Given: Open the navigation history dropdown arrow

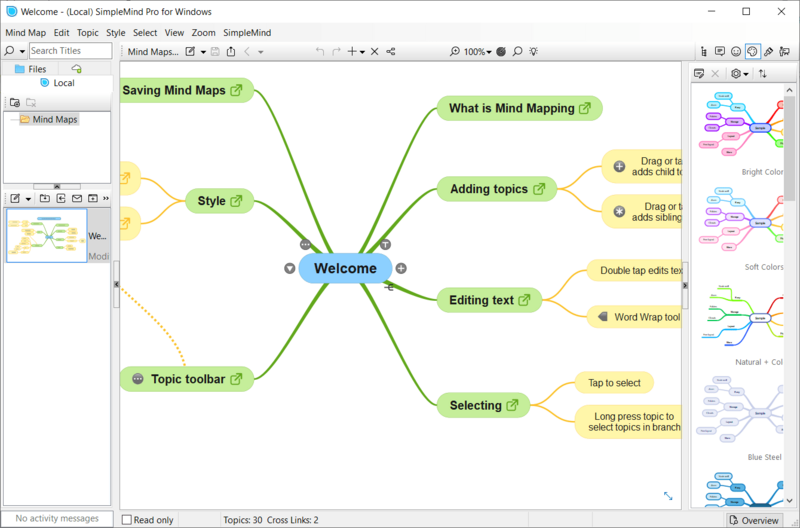Looking at the screenshot, I should click(x=261, y=52).
